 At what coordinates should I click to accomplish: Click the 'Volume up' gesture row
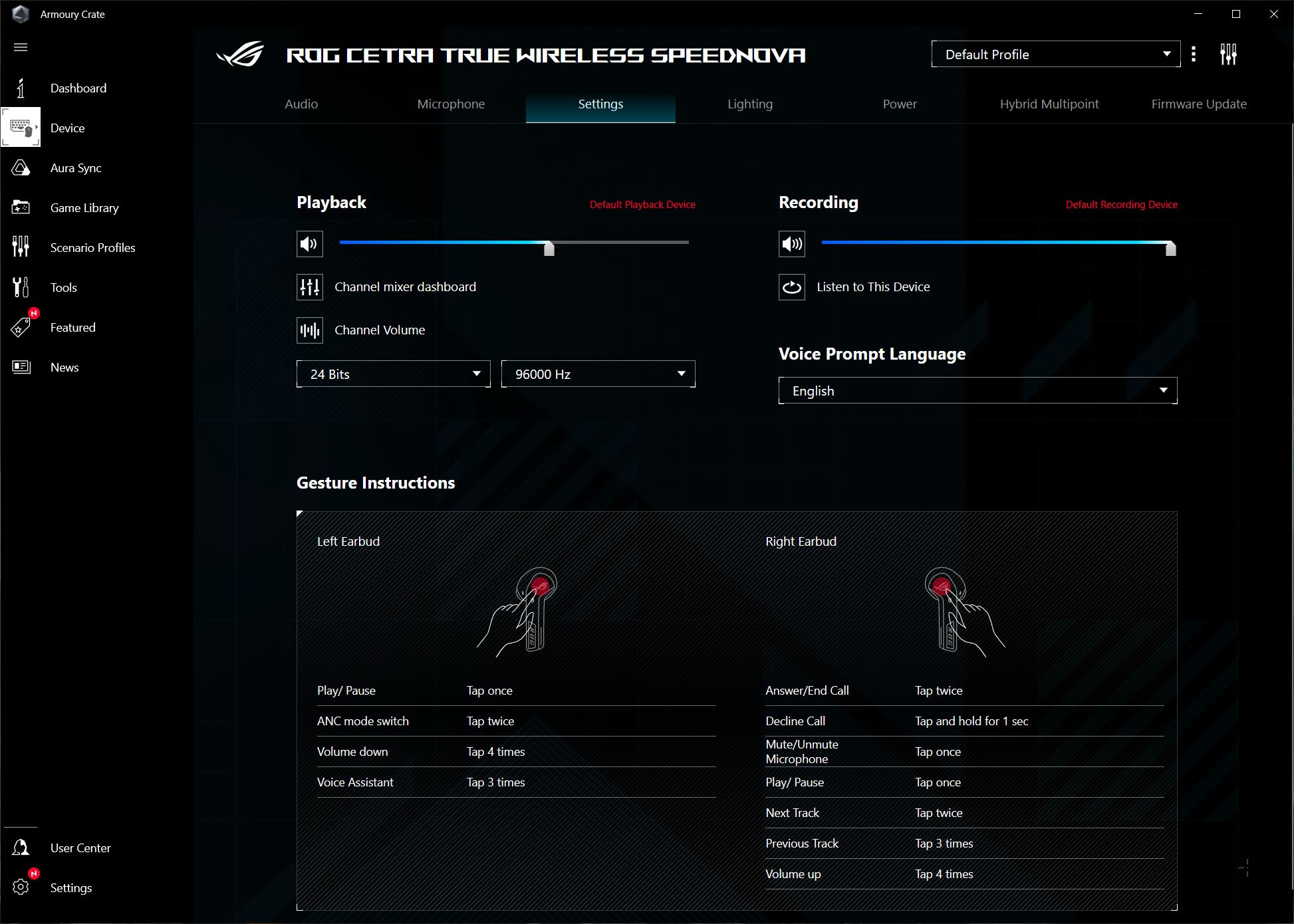(x=965, y=874)
